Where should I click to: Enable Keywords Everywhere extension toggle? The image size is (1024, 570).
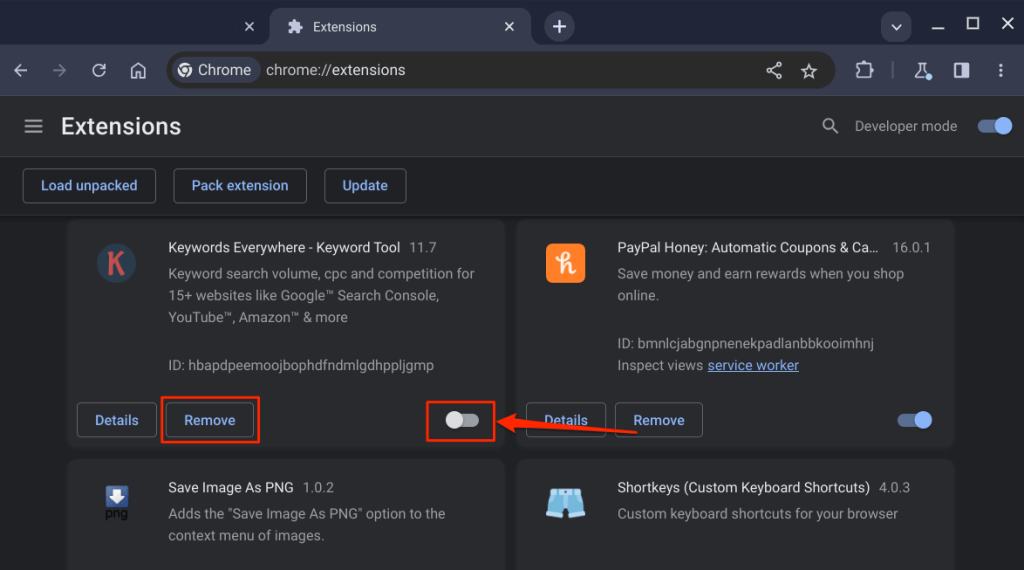point(462,420)
